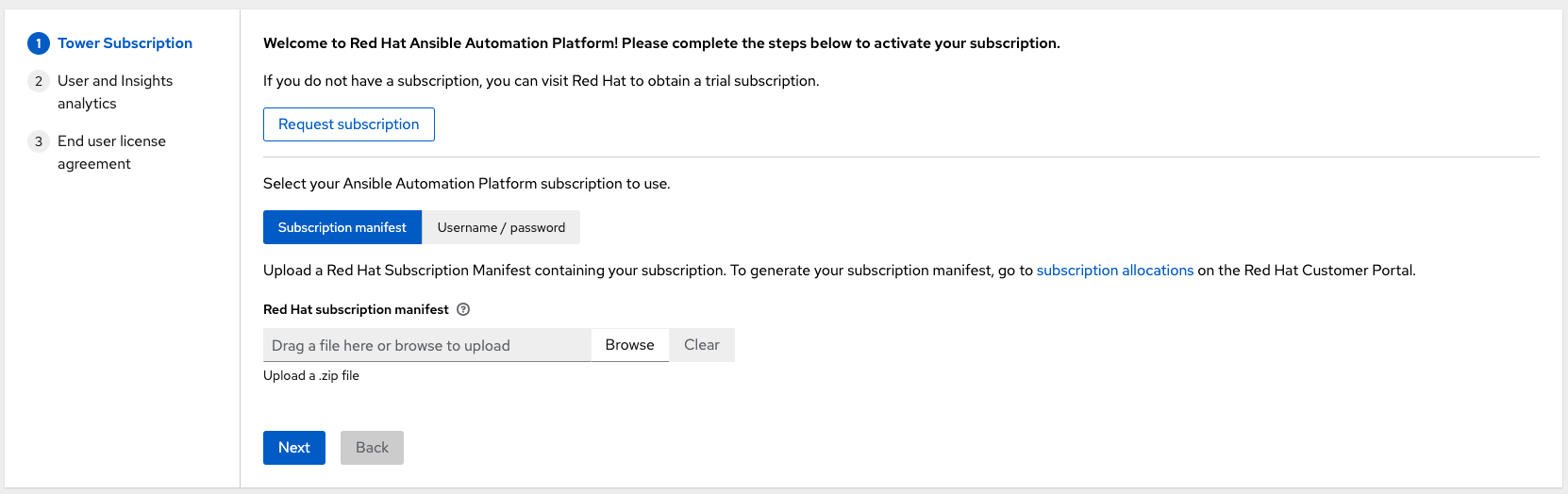This screenshot has height=494, width=1568.
Task: Clear the uploaded manifest file
Action: 702,345
